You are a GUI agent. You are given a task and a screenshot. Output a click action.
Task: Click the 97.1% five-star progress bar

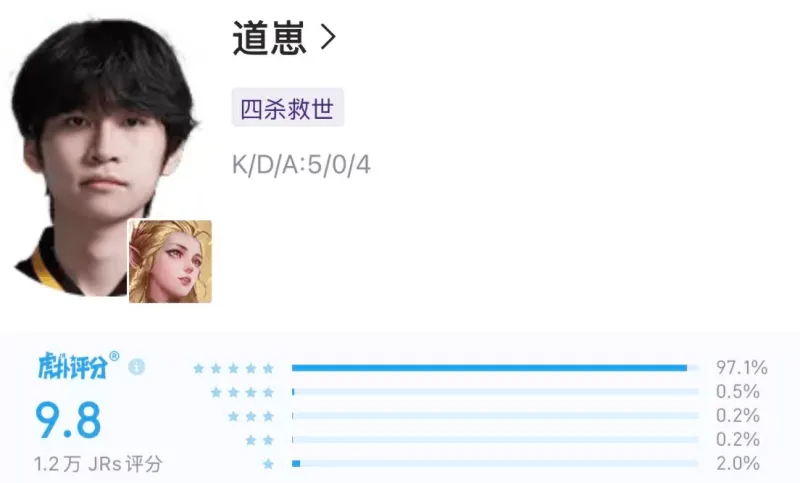click(x=495, y=368)
